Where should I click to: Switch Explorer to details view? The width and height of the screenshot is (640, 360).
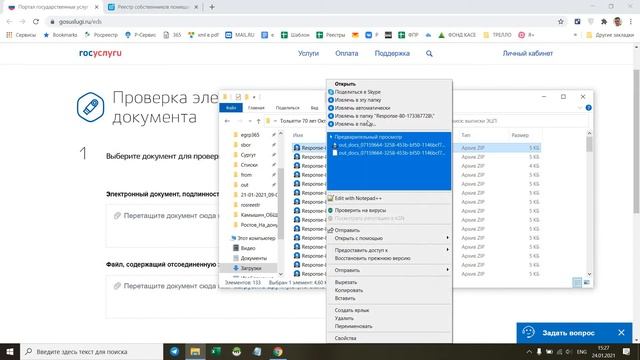[x=577, y=282]
